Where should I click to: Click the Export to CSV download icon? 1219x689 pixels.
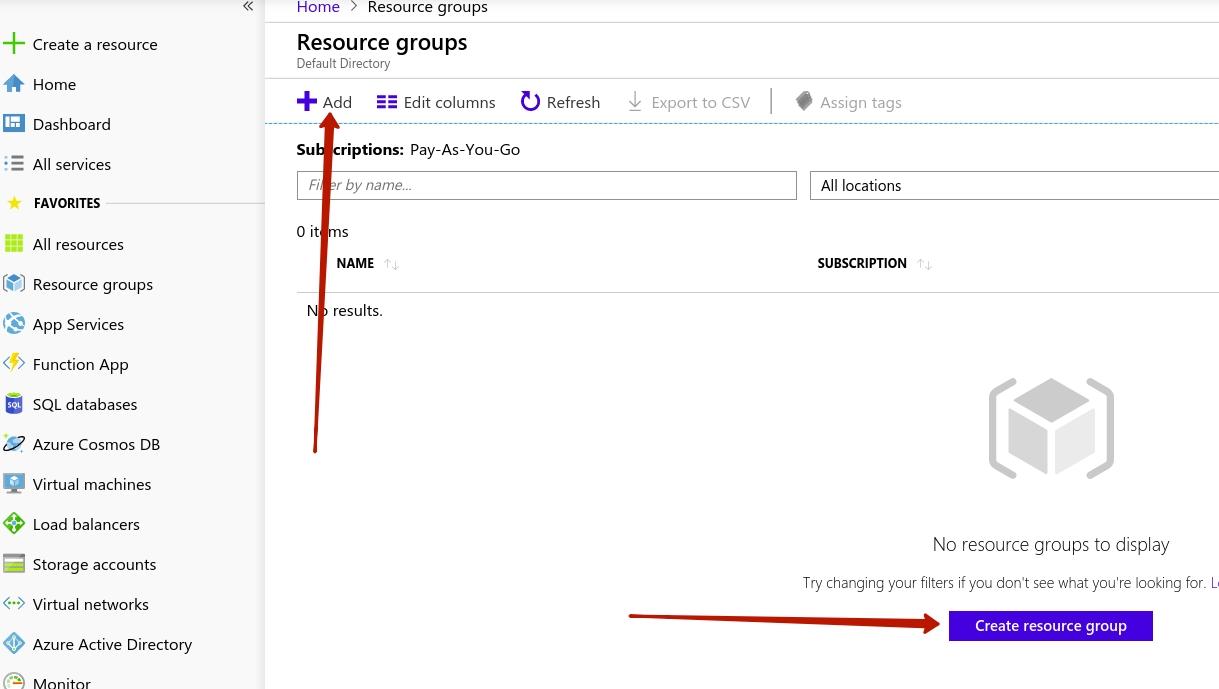click(635, 102)
